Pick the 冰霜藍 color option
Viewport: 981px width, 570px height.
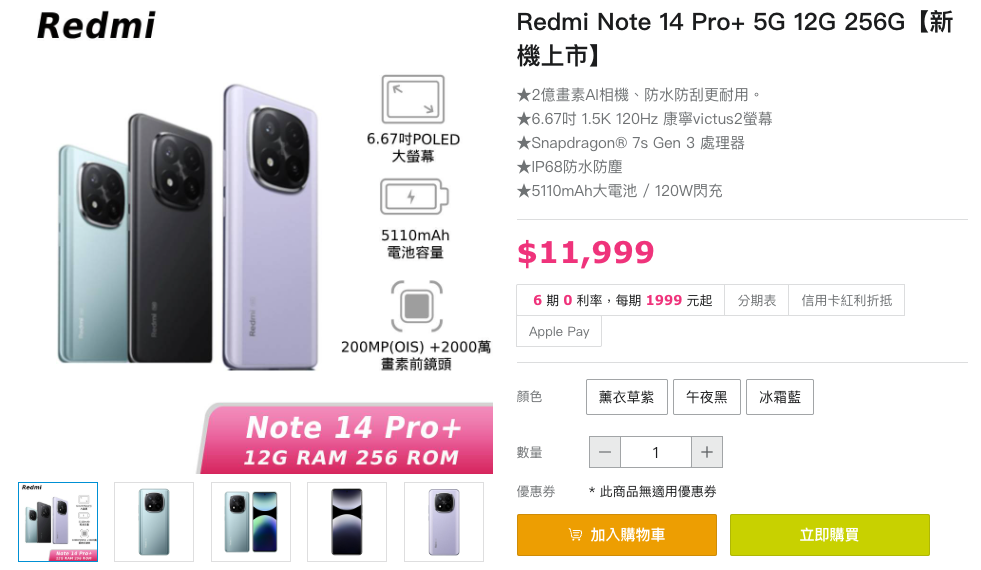click(780, 397)
